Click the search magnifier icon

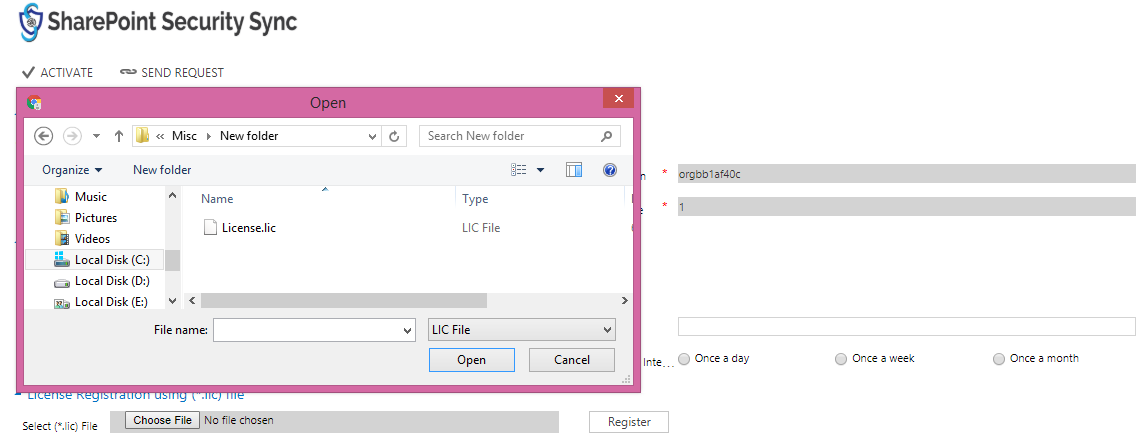click(606, 136)
